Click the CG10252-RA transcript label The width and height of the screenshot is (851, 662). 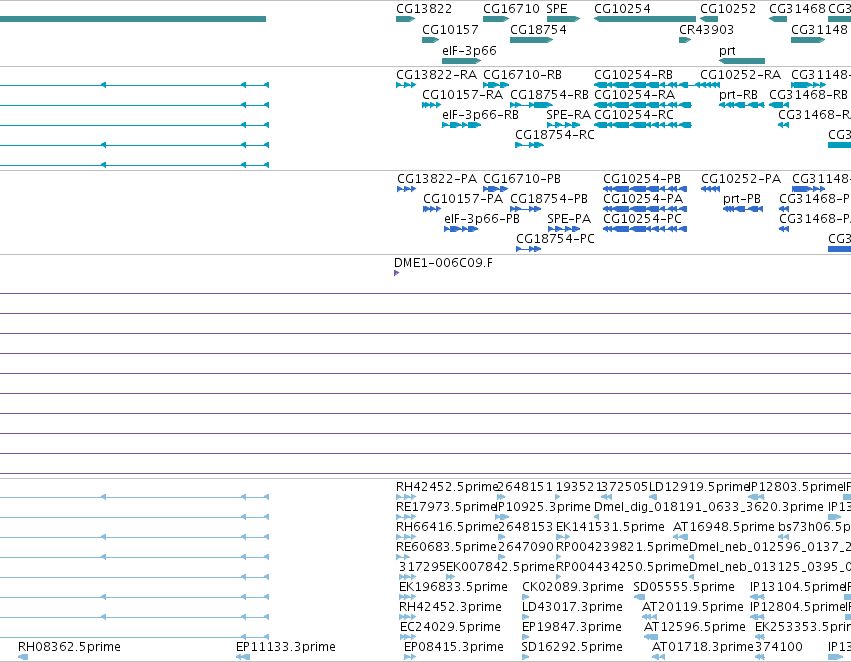point(740,74)
